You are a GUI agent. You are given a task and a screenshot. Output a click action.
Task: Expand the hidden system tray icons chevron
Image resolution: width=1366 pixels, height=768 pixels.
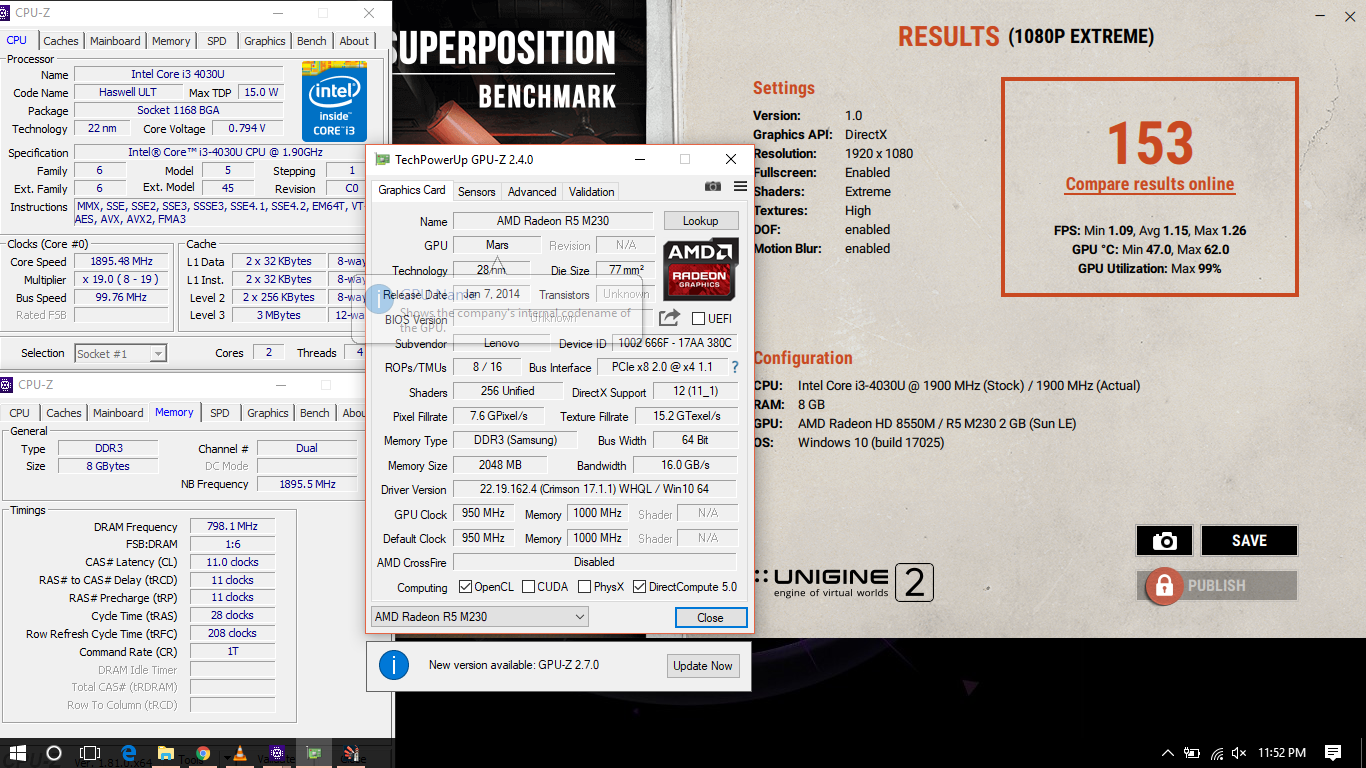[1167, 753]
